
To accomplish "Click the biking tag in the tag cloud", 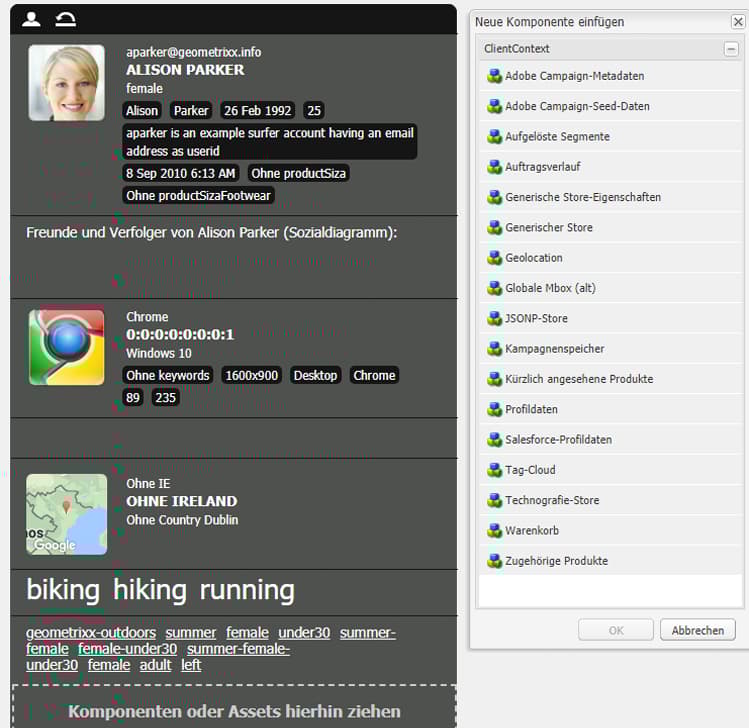I will [63, 590].
